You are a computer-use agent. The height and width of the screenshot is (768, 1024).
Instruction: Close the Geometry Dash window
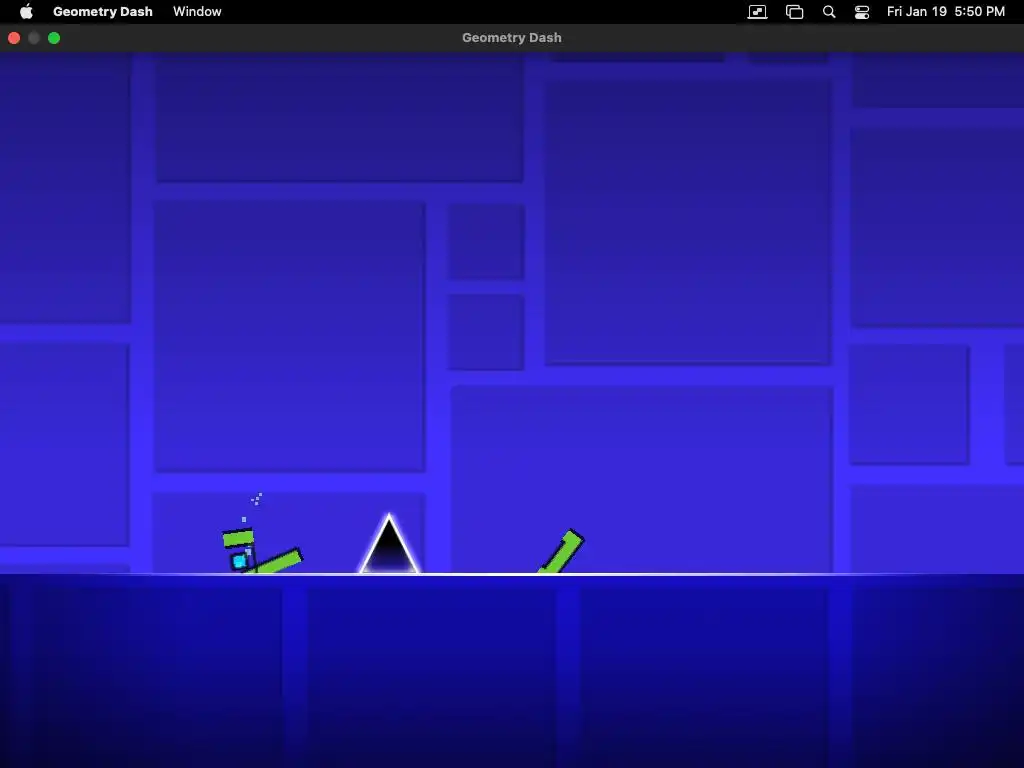(14, 38)
